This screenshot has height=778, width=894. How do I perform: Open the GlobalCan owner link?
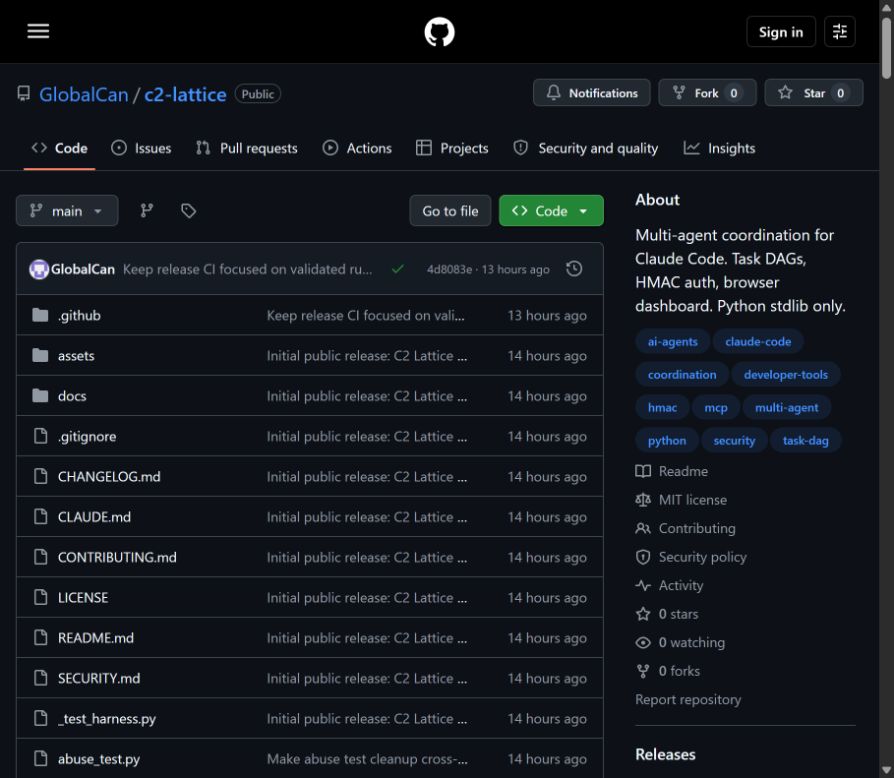coord(84,94)
